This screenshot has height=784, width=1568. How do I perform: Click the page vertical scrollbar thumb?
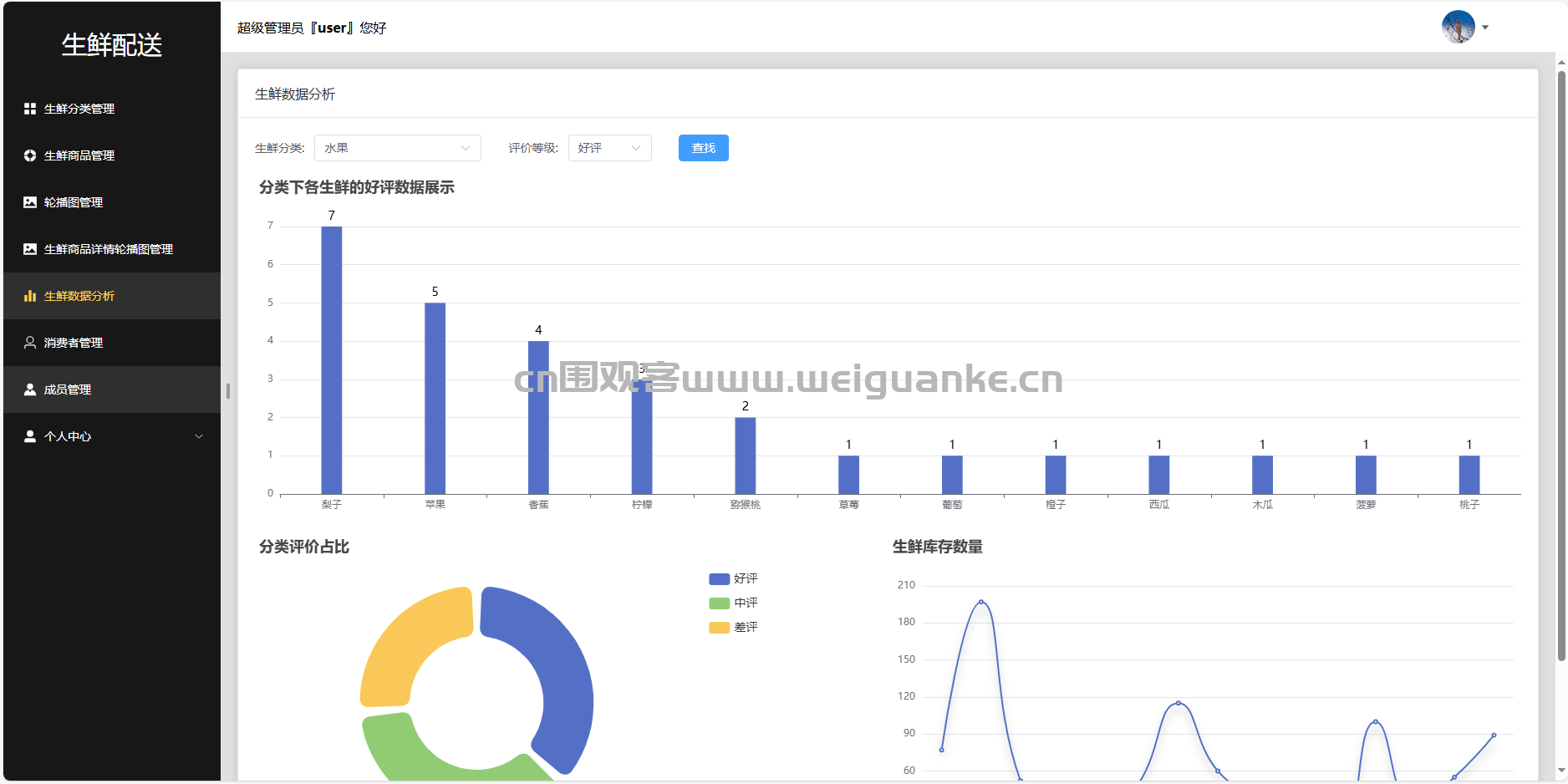tap(1561, 365)
